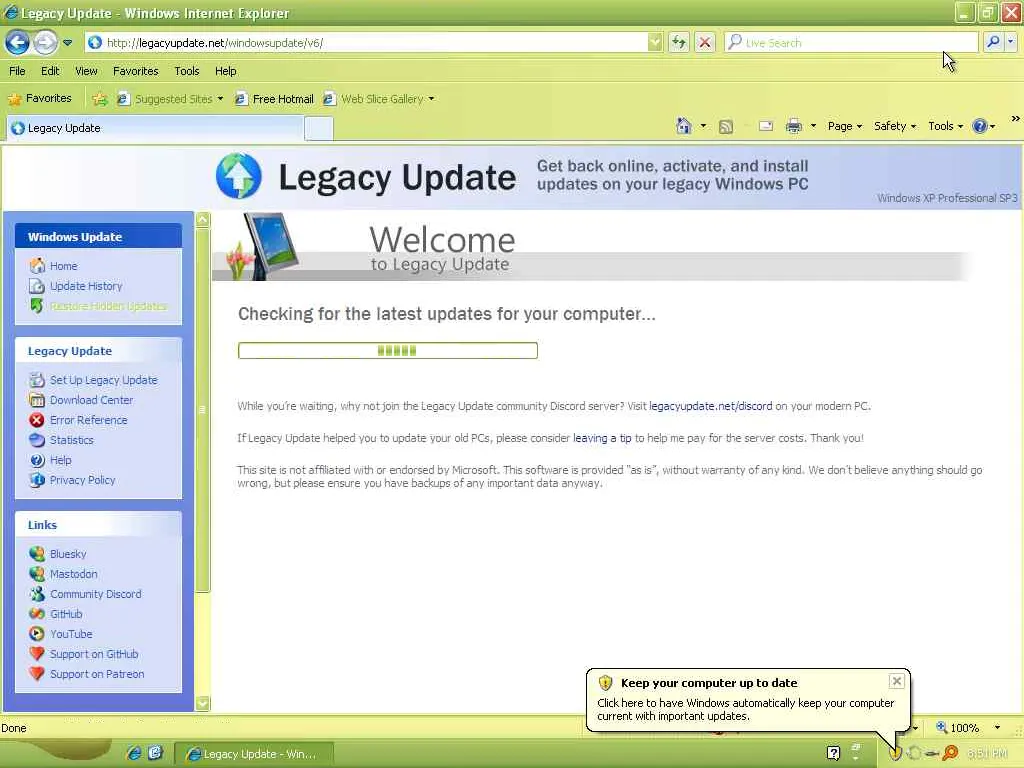Close the Keep your computer up to date balloon
This screenshot has height=768, width=1024.
897,681
